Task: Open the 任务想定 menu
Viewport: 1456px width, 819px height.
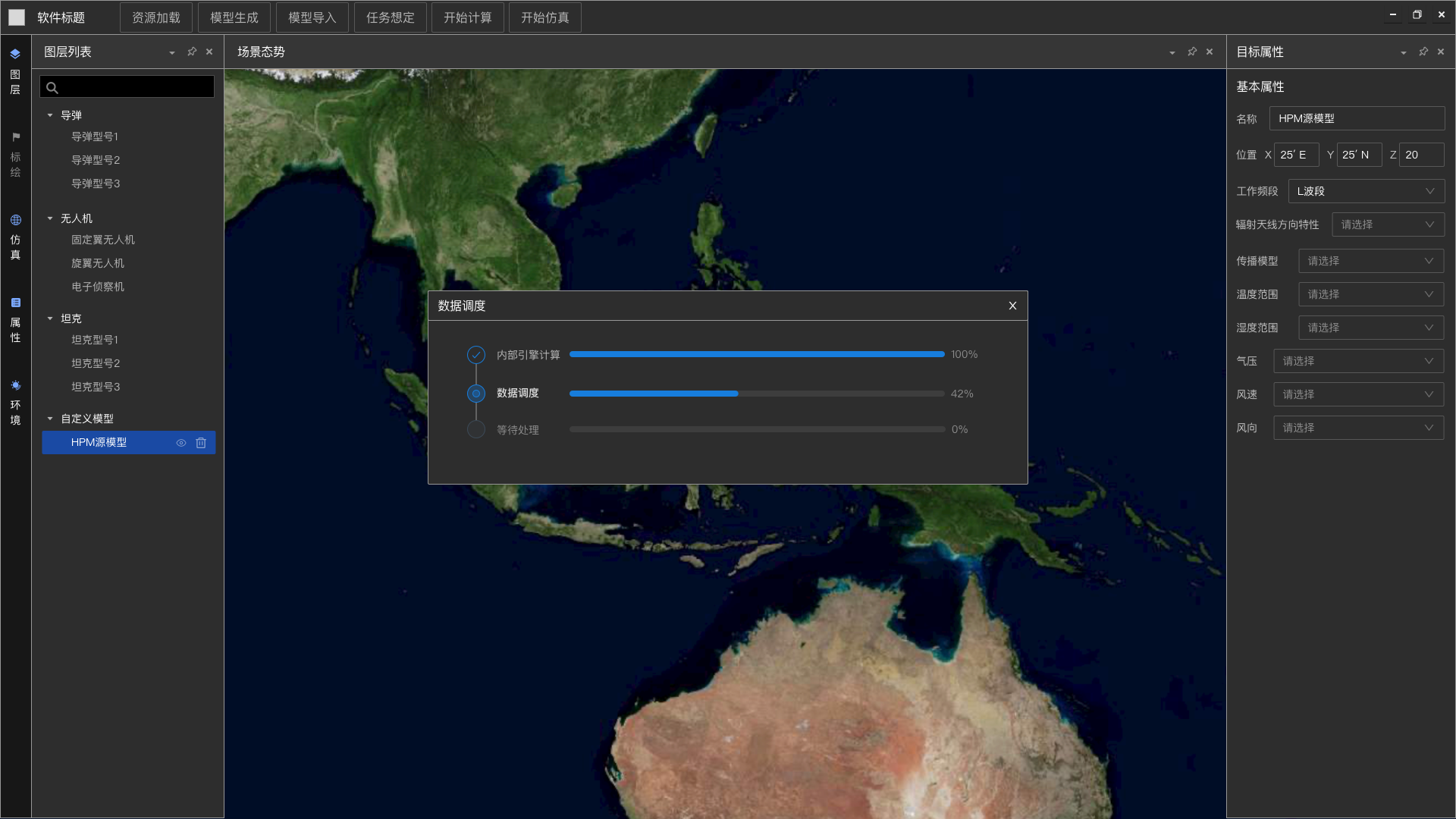Action: pos(391,17)
